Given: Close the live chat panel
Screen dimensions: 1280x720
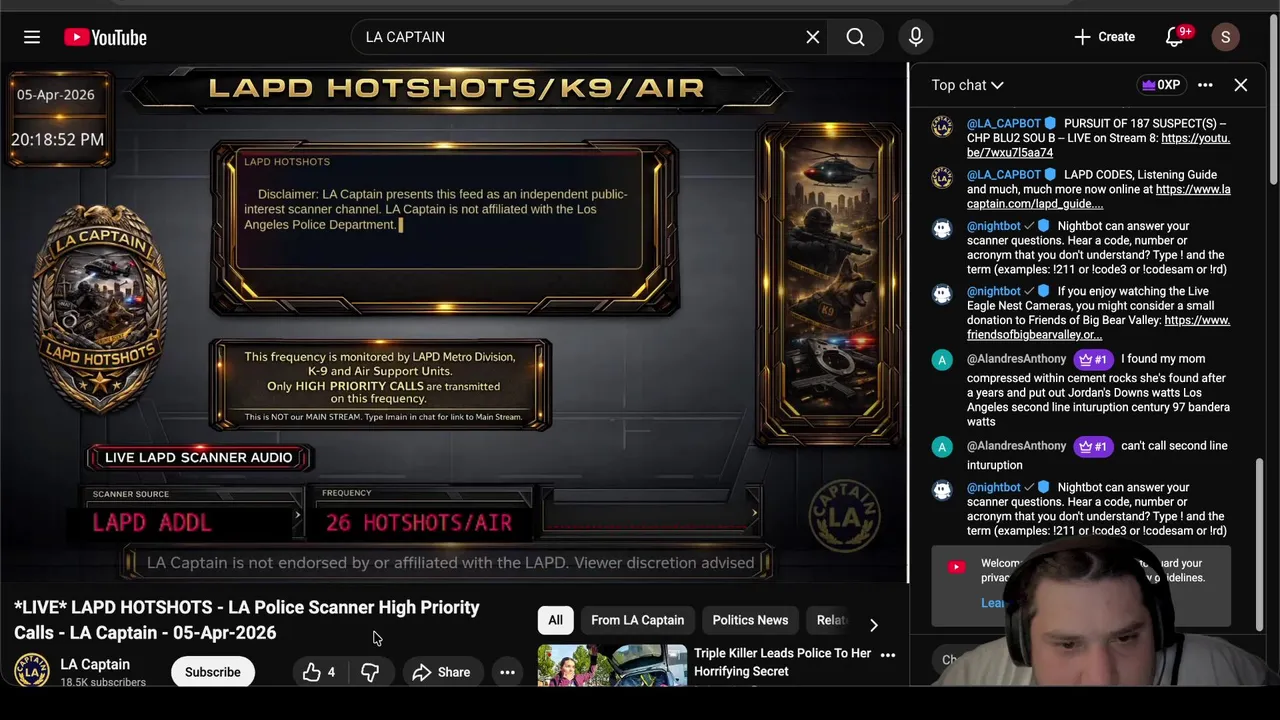Looking at the screenshot, I should [1241, 85].
